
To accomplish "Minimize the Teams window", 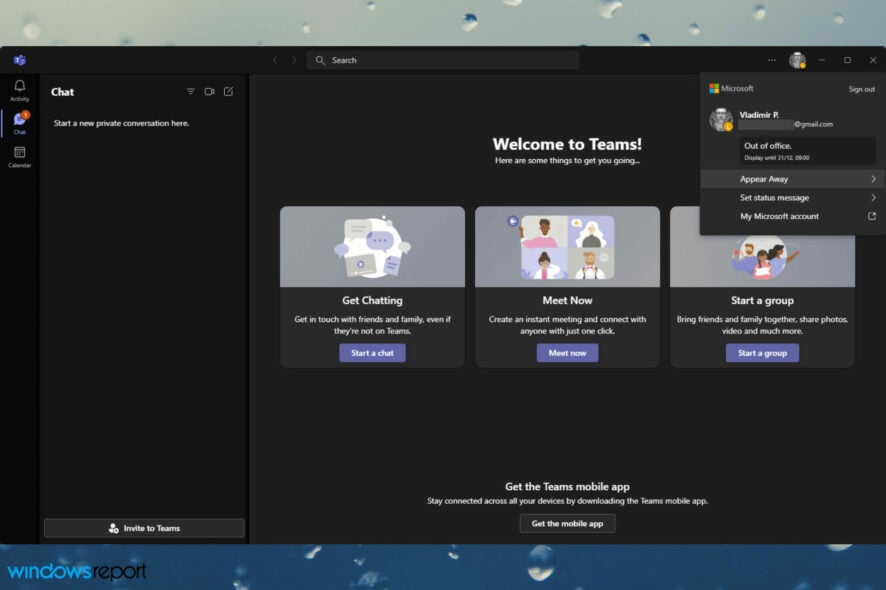I will coord(822,60).
